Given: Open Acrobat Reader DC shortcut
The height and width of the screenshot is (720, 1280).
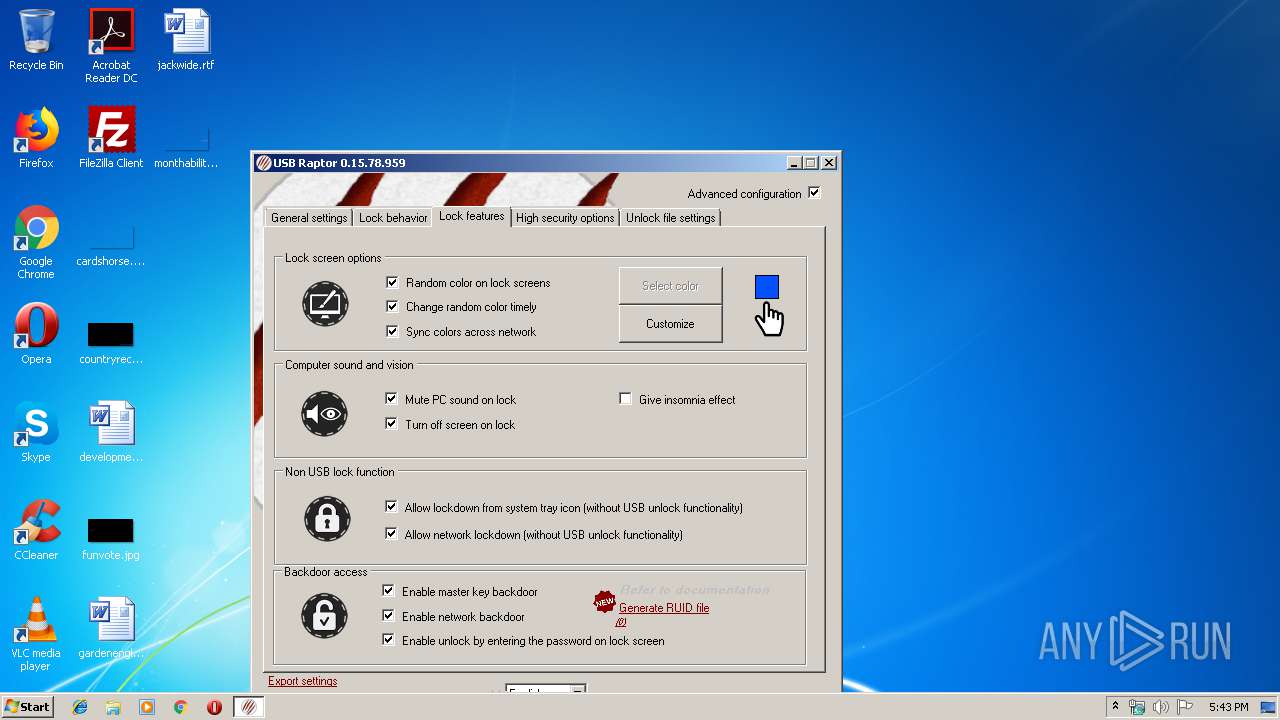Looking at the screenshot, I should point(111,46).
